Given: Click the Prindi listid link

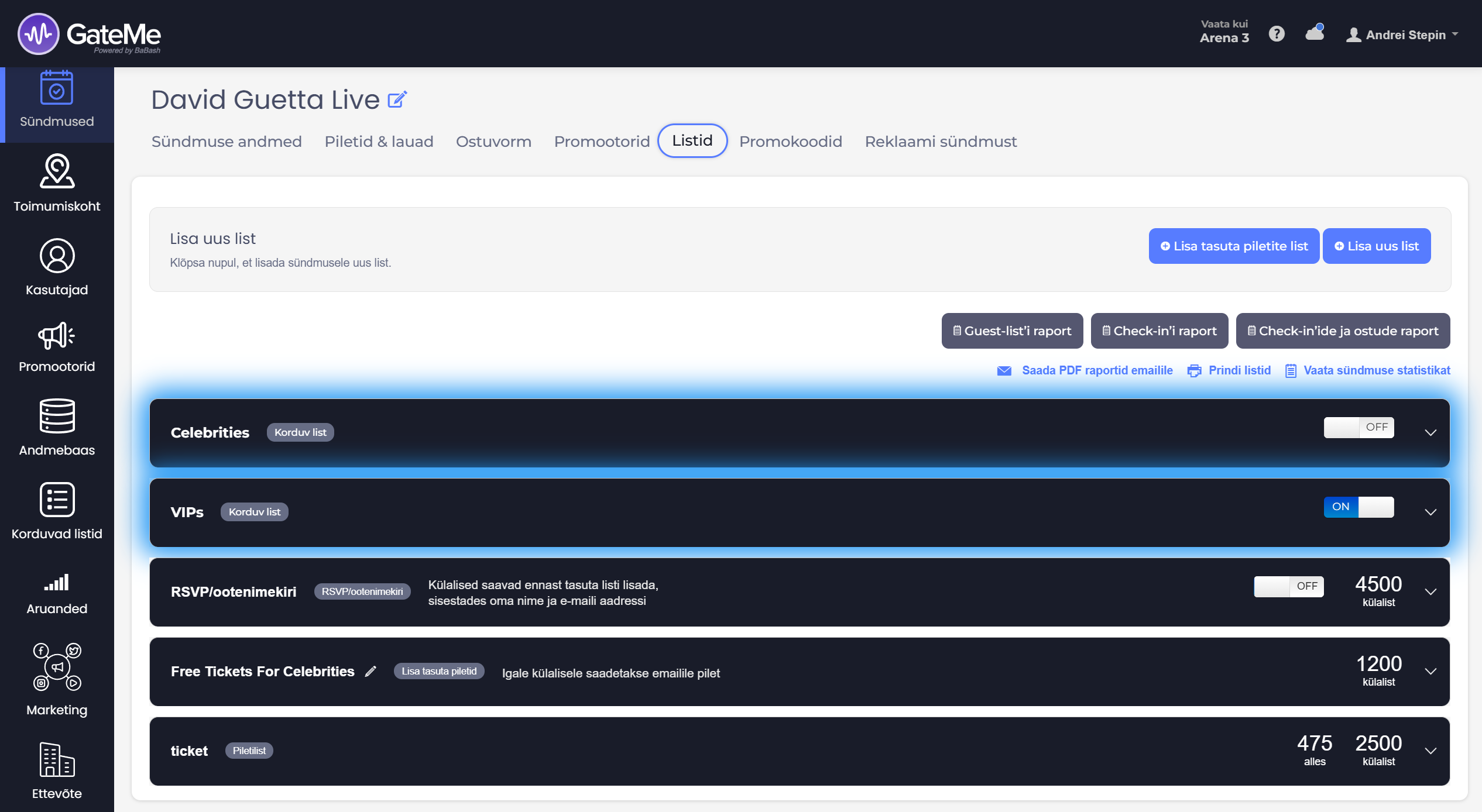Looking at the screenshot, I should (x=1240, y=371).
